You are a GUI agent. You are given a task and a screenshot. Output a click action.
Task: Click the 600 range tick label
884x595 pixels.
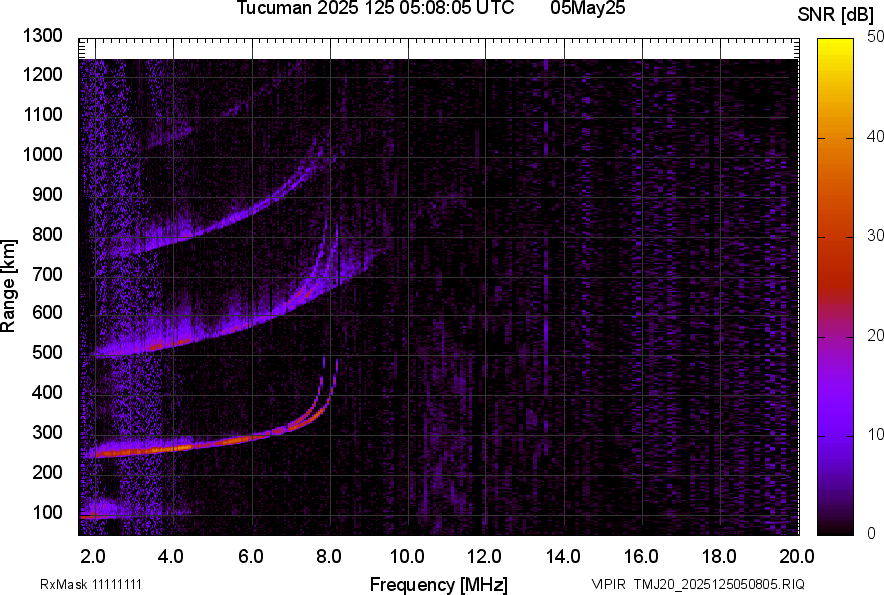pos(47,312)
